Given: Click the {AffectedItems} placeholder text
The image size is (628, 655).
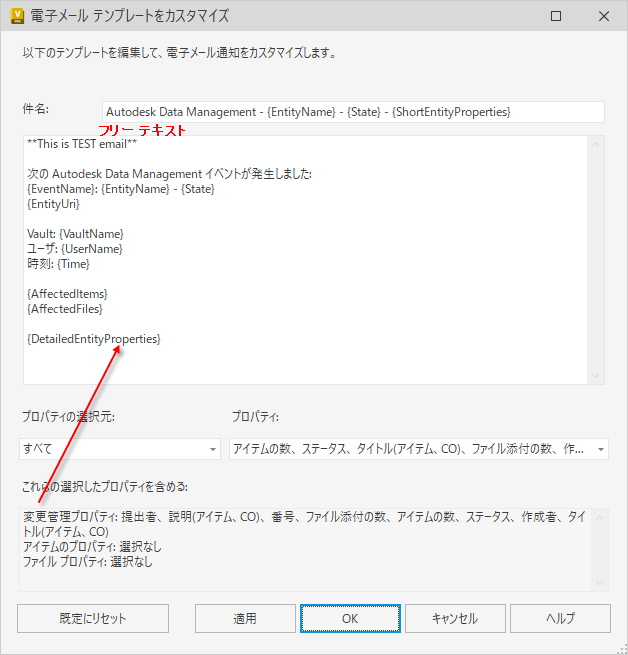Looking at the screenshot, I should (67, 294).
